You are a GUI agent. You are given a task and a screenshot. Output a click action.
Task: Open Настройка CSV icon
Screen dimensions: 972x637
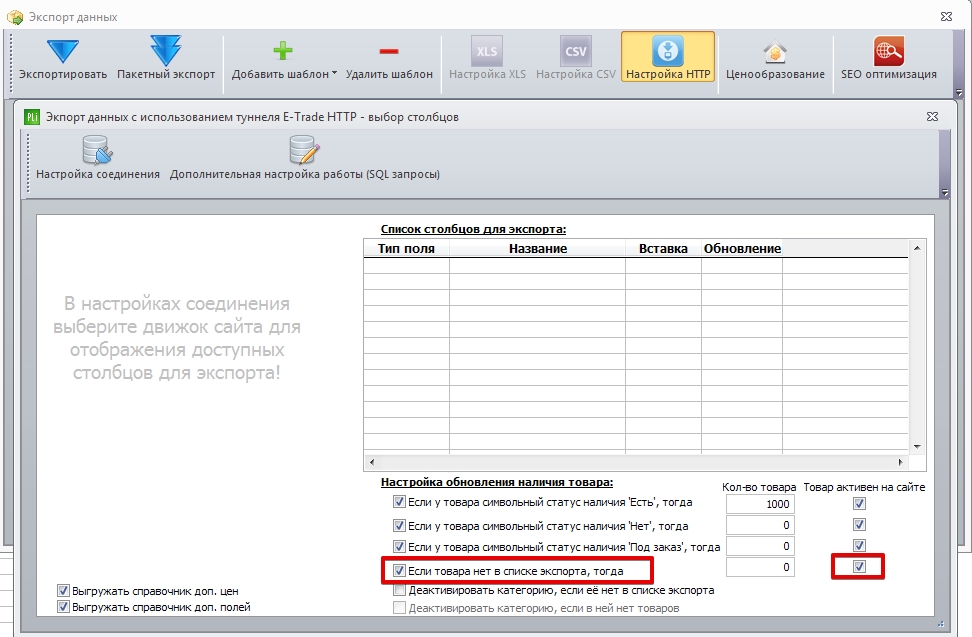tap(575, 51)
